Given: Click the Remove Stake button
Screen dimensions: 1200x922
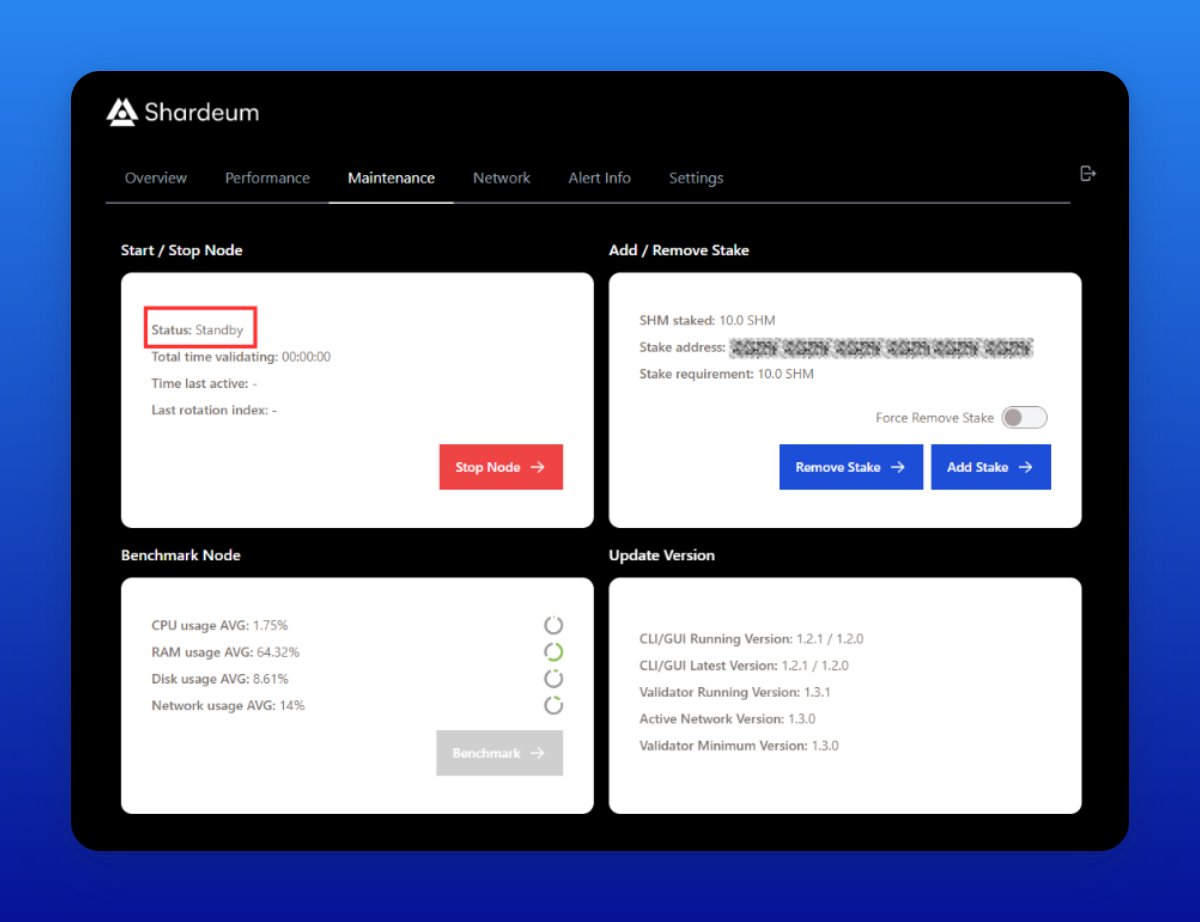Looking at the screenshot, I should [x=851, y=467].
